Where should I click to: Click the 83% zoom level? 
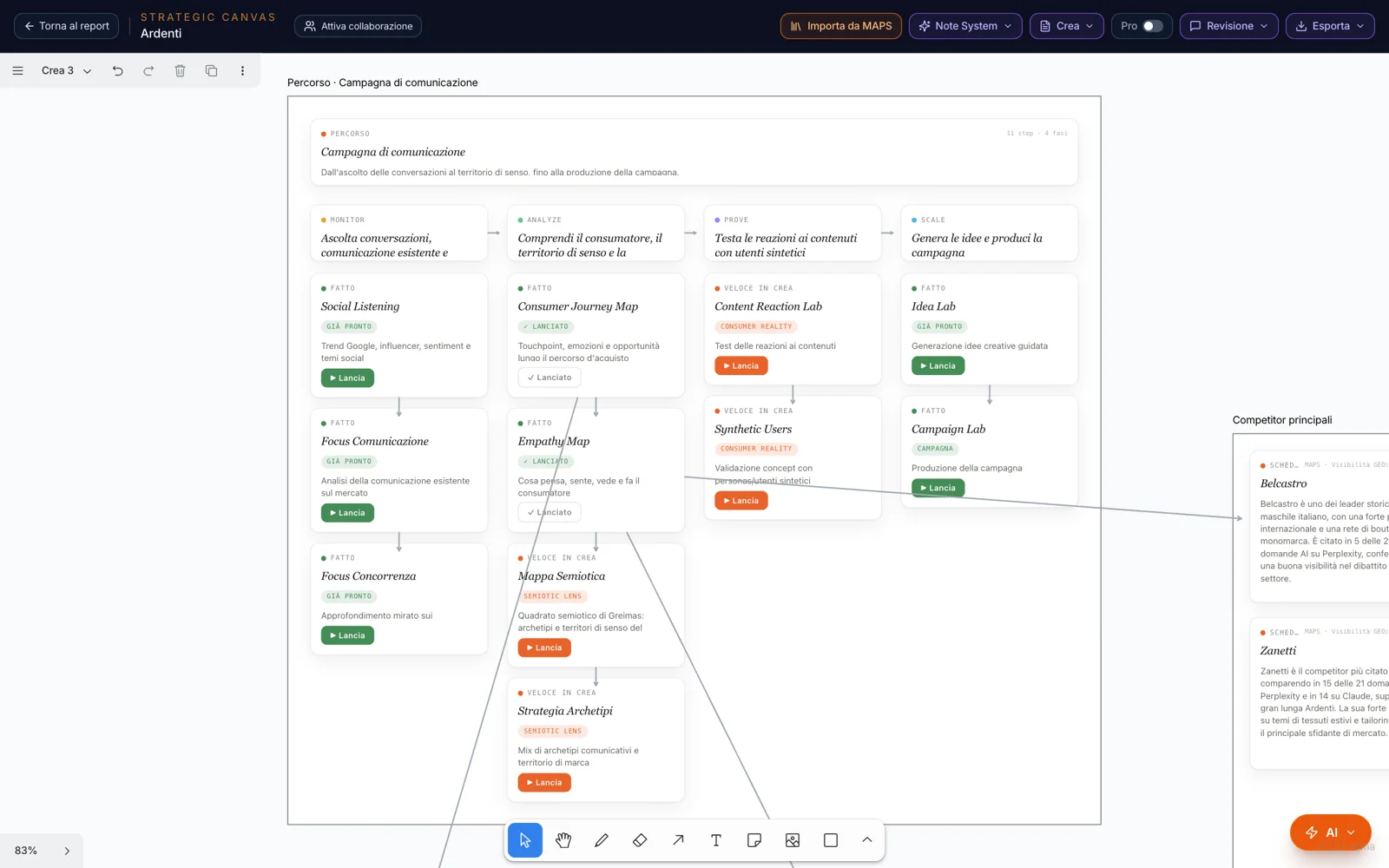tap(26, 851)
